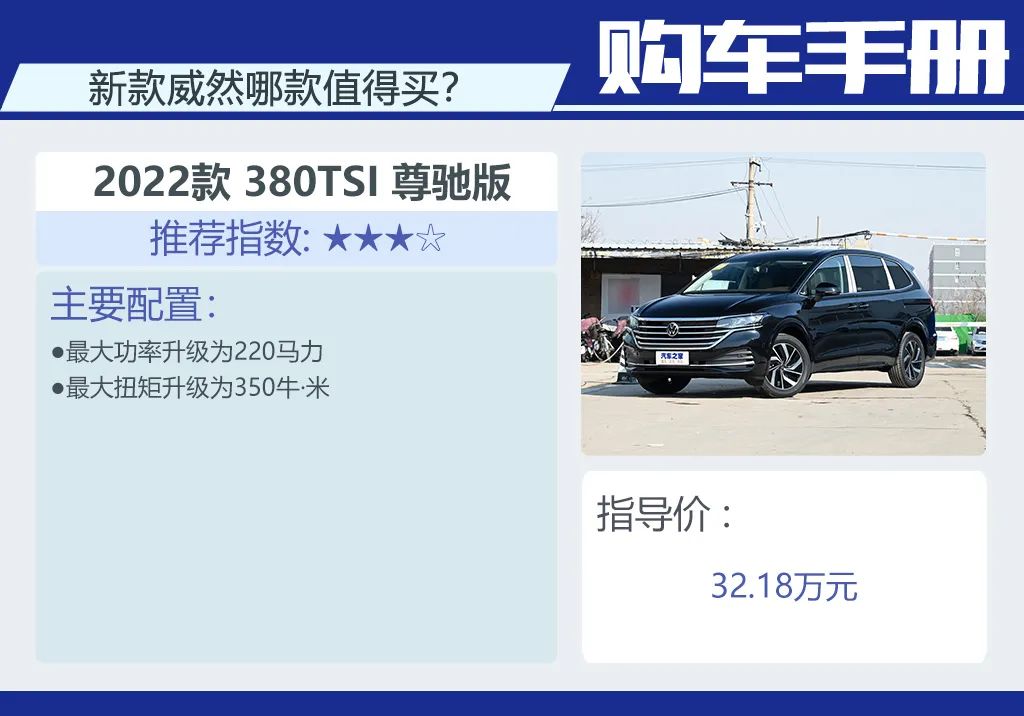Image resolution: width=1024 pixels, height=716 pixels.
Task: Click the second filled rating star
Action: [x=369, y=238]
